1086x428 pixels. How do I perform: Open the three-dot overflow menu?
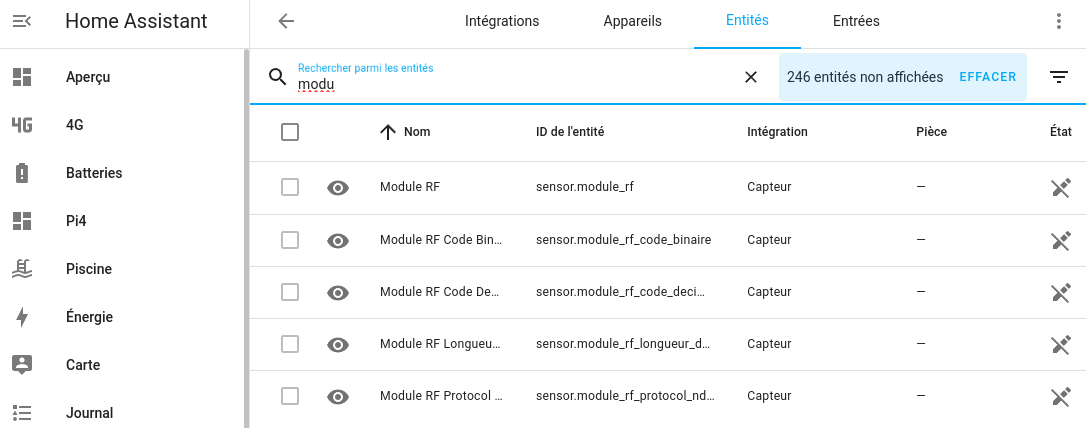coord(1058,21)
